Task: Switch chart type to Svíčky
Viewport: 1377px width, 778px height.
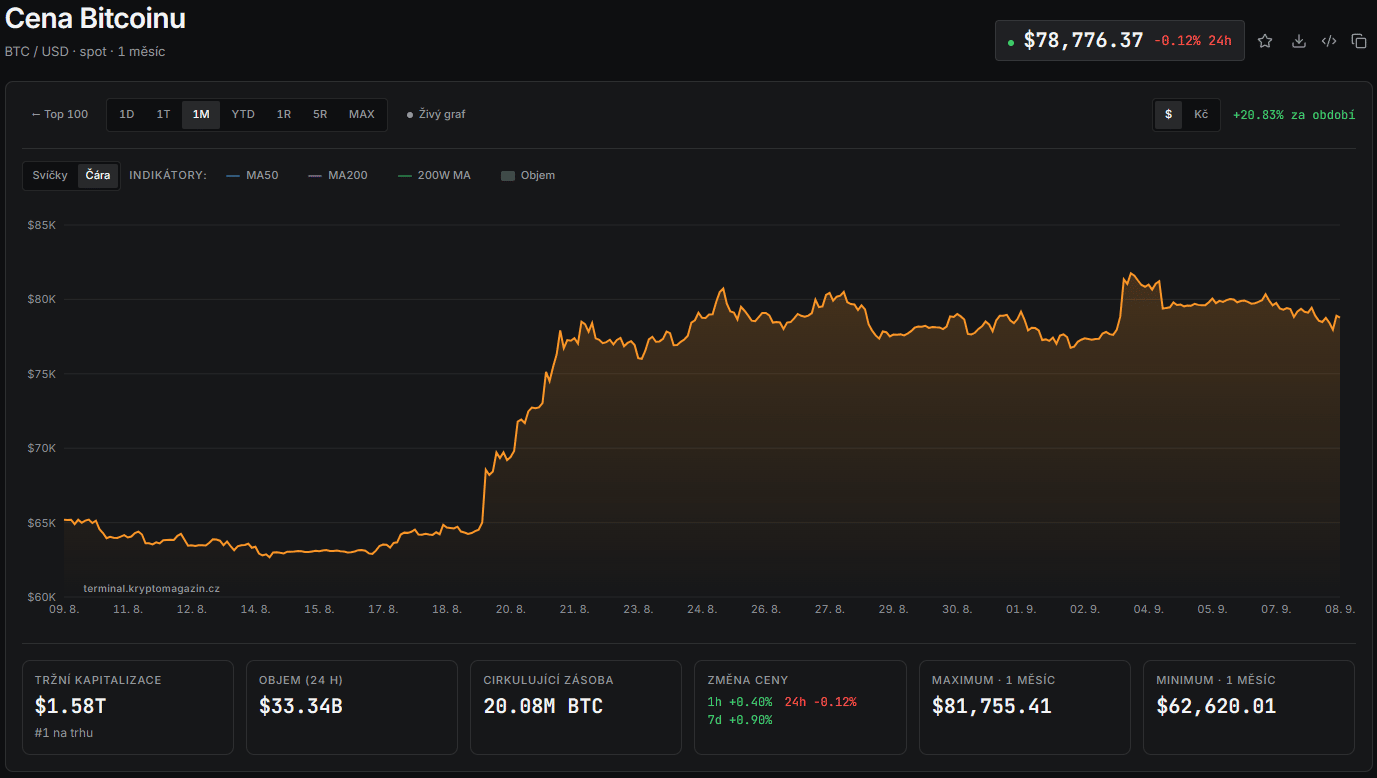Action: (50, 175)
